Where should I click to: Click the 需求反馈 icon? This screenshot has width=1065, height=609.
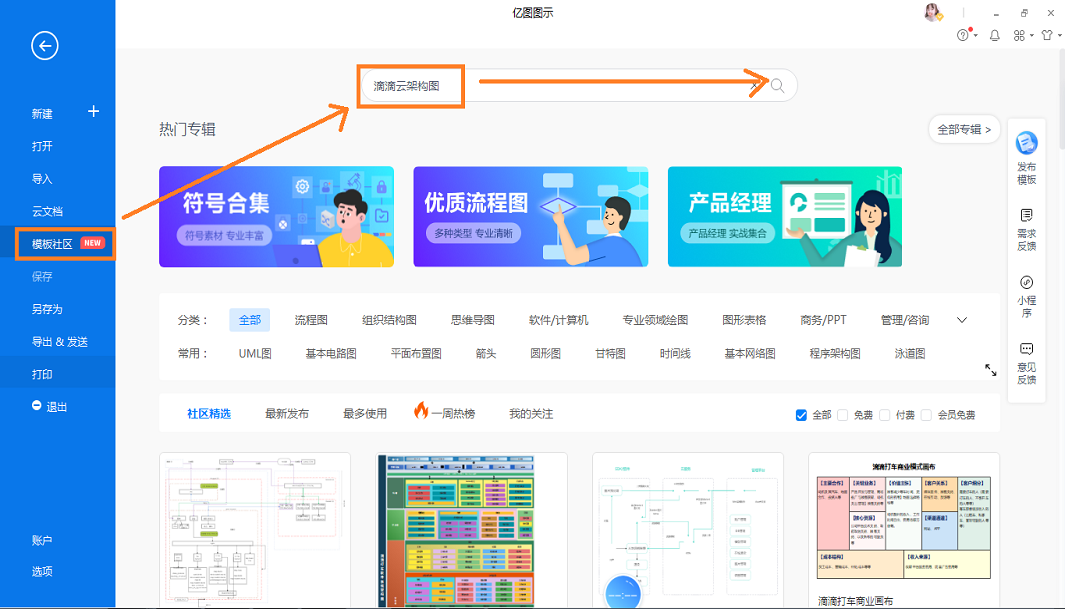1026,215
